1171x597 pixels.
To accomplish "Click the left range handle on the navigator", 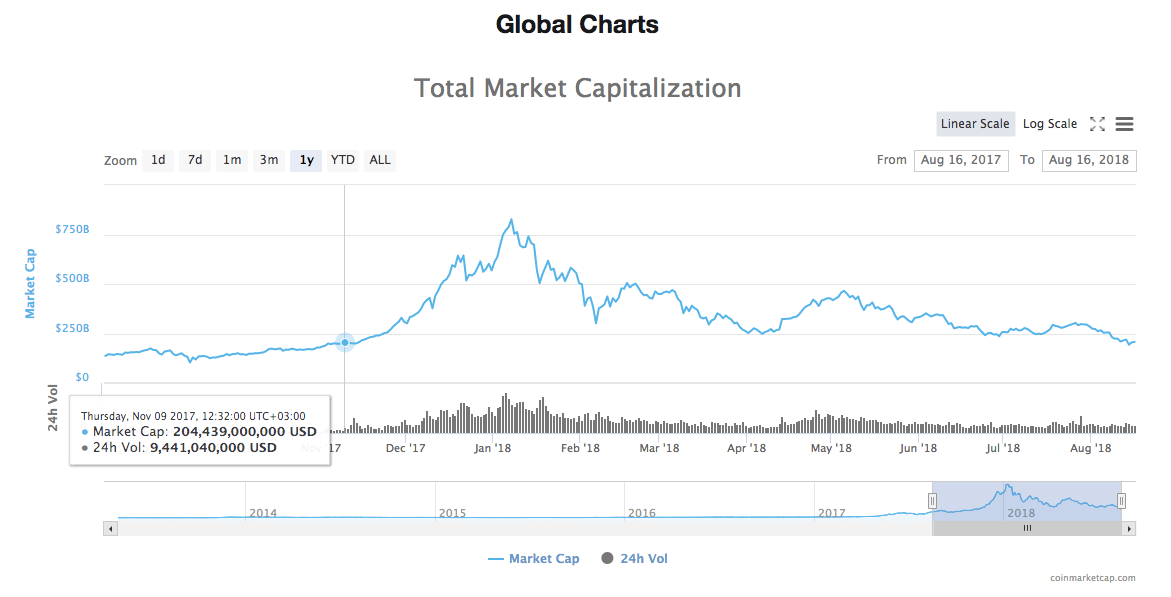I will (x=932, y=503).
